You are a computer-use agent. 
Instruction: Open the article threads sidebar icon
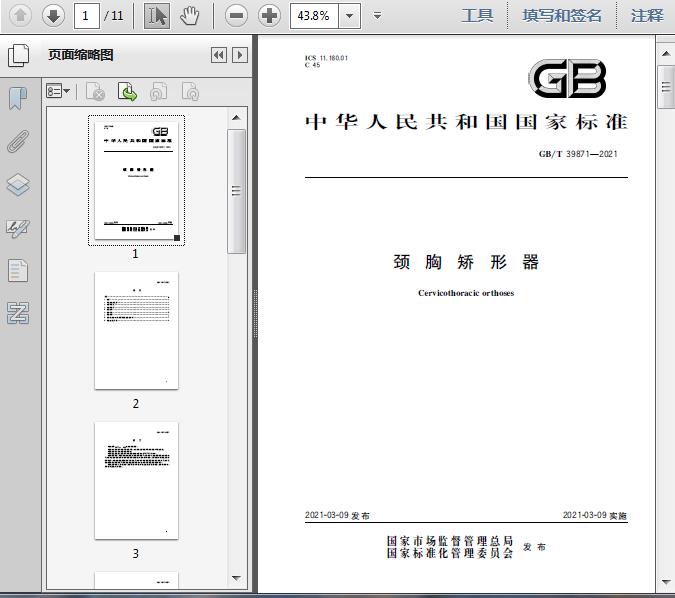click(18, 313)
